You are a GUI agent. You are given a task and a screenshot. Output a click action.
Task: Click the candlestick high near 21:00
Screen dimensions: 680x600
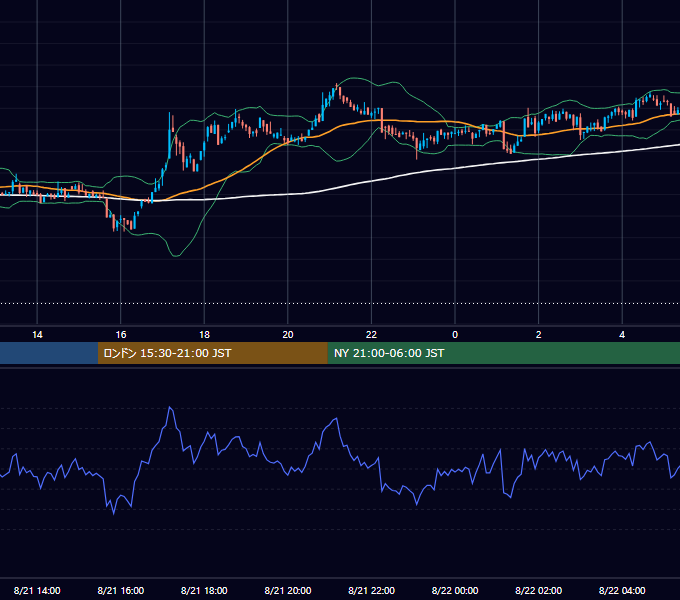click(337, 85)
